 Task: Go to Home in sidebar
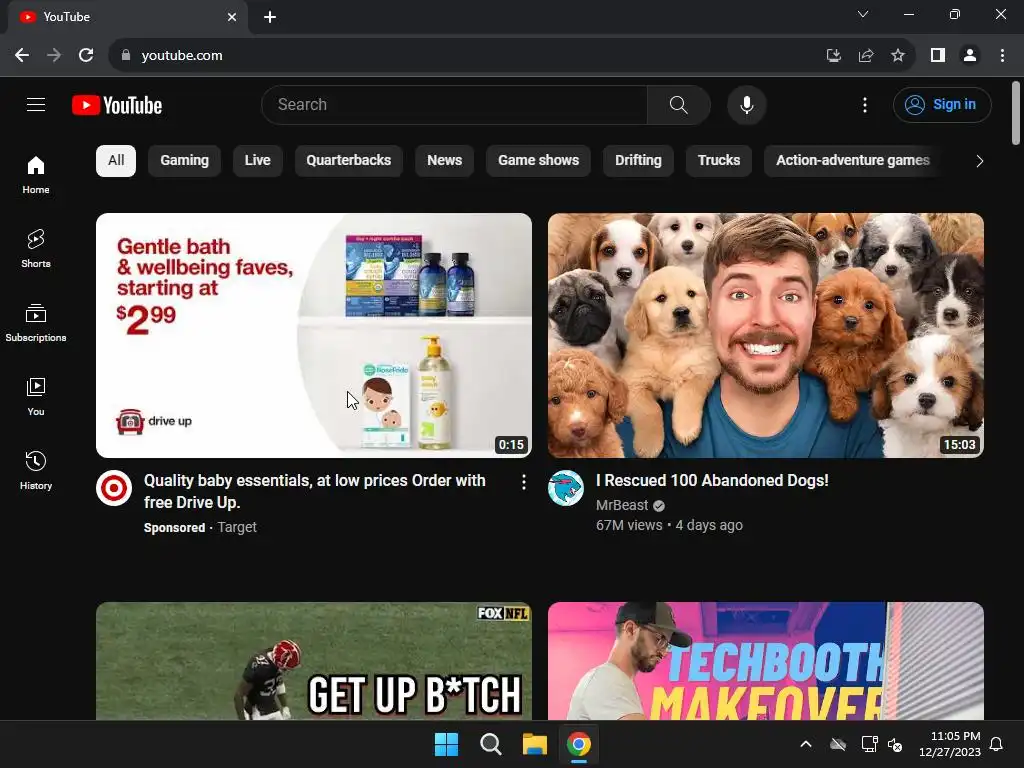[36, 175]
